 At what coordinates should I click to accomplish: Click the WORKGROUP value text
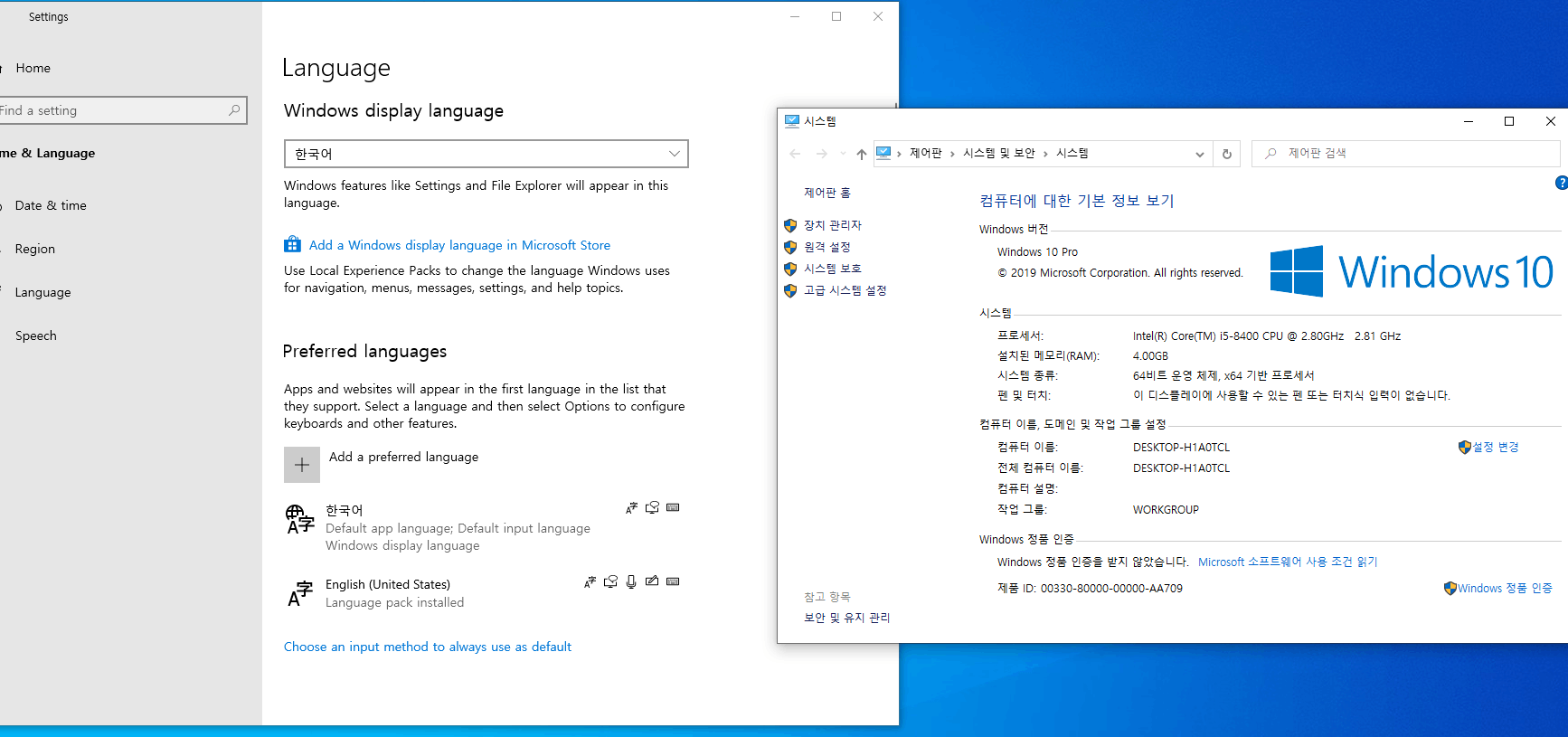pos(1166,510)
